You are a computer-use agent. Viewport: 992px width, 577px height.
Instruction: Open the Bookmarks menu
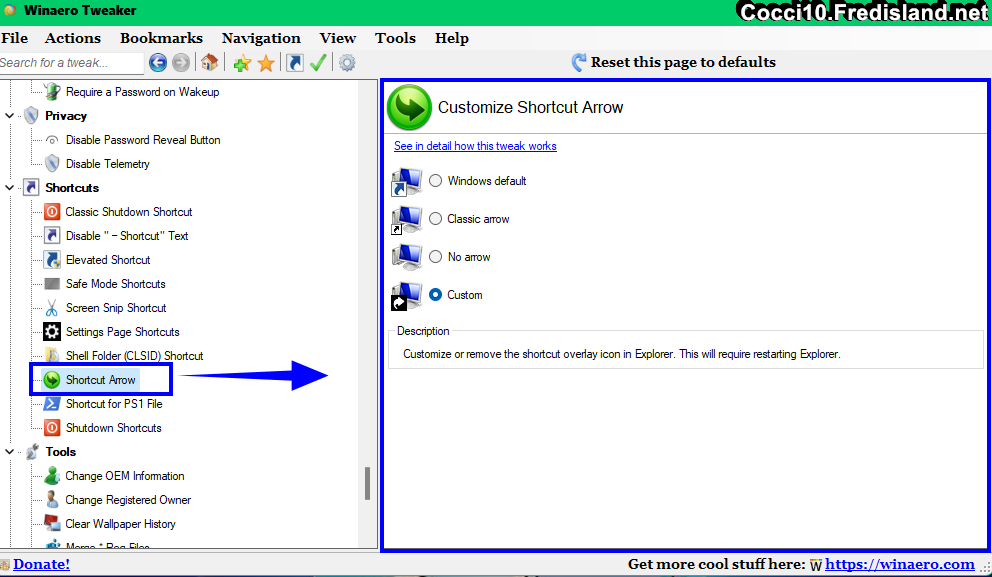click(161, 38)
